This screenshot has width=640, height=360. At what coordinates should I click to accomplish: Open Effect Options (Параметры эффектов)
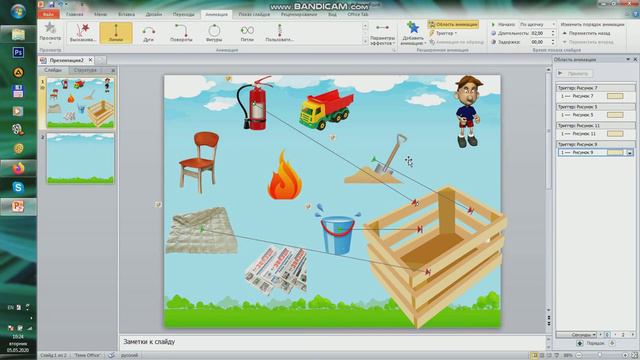point(382,34)
